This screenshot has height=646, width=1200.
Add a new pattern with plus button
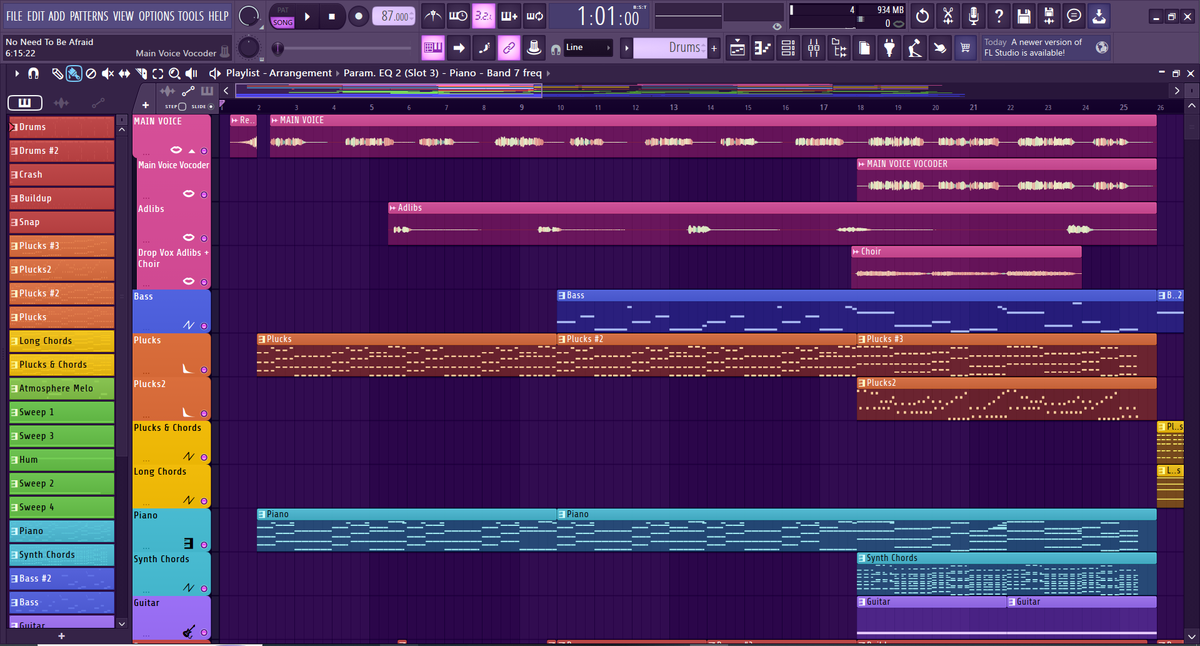[714, 48]
